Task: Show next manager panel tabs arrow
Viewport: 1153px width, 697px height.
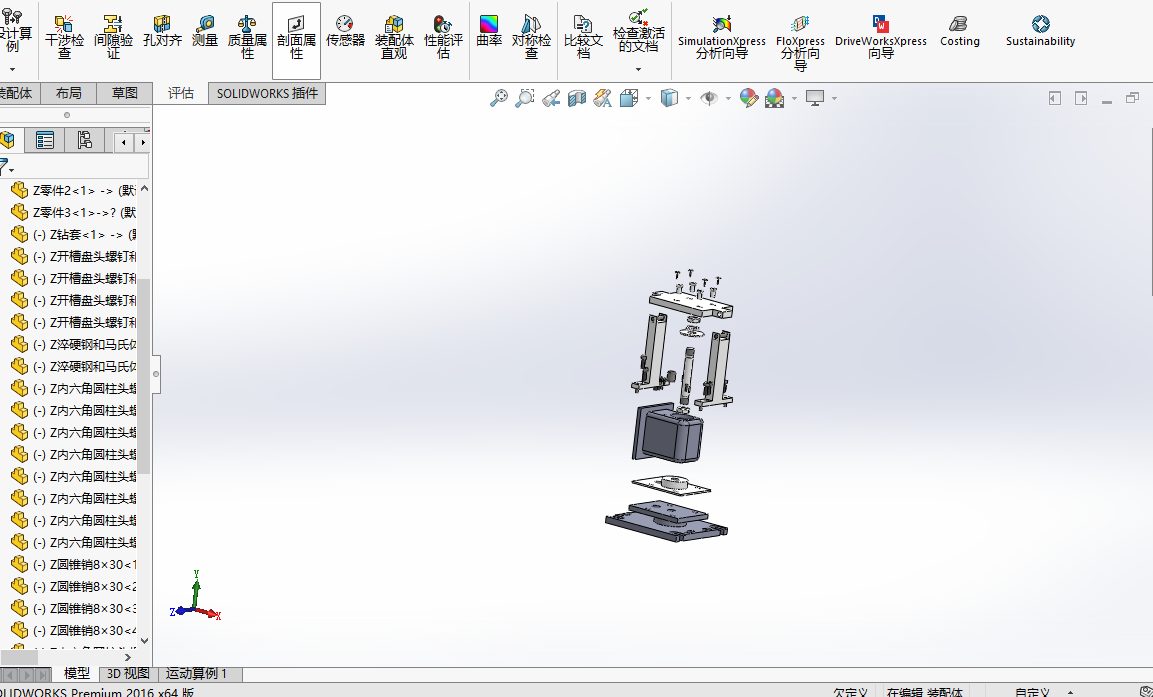Action: point(143,142)
